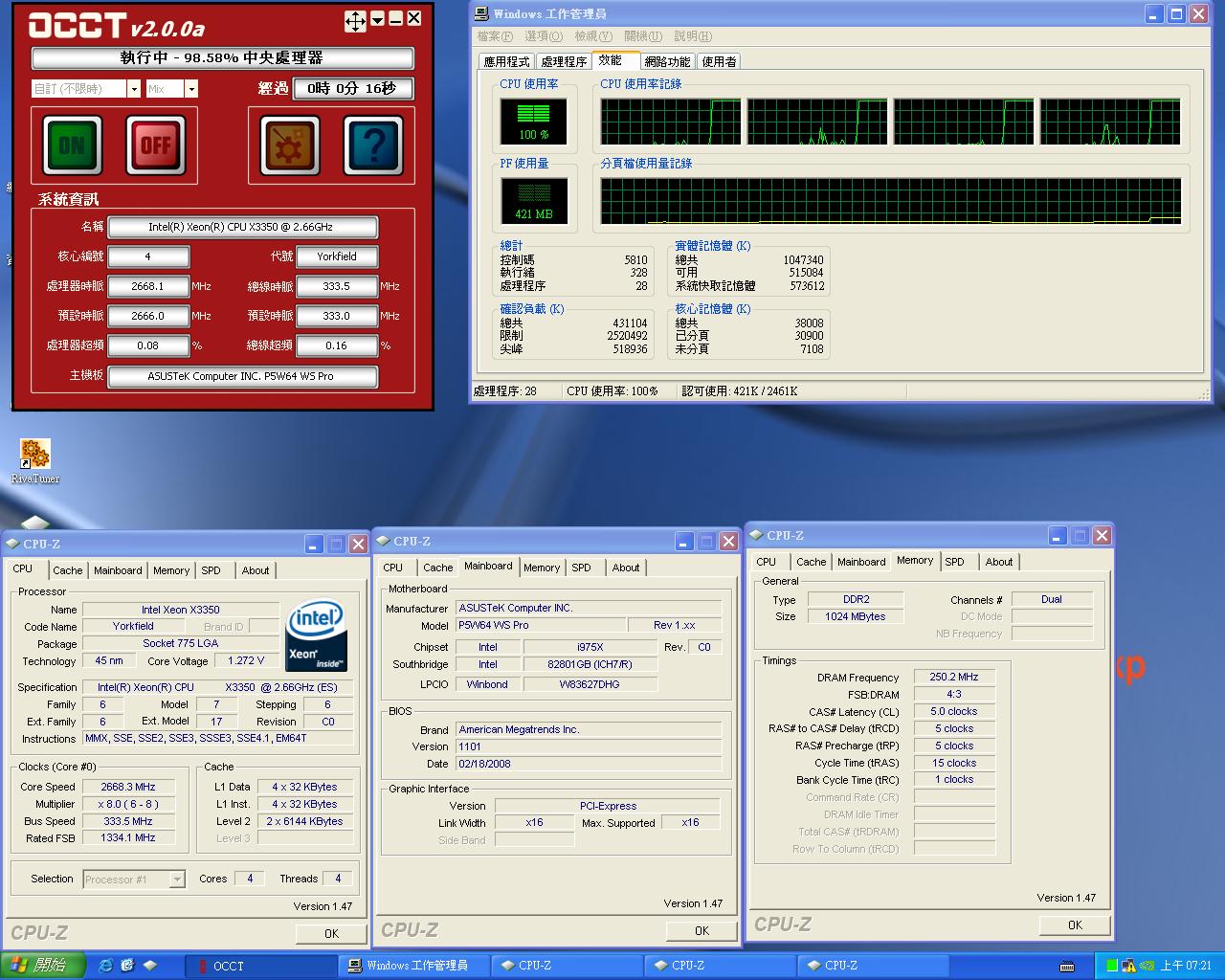Click the CPU 使用率 100% gauge
Screen dimensions: 1225x980
click(534, 122)
